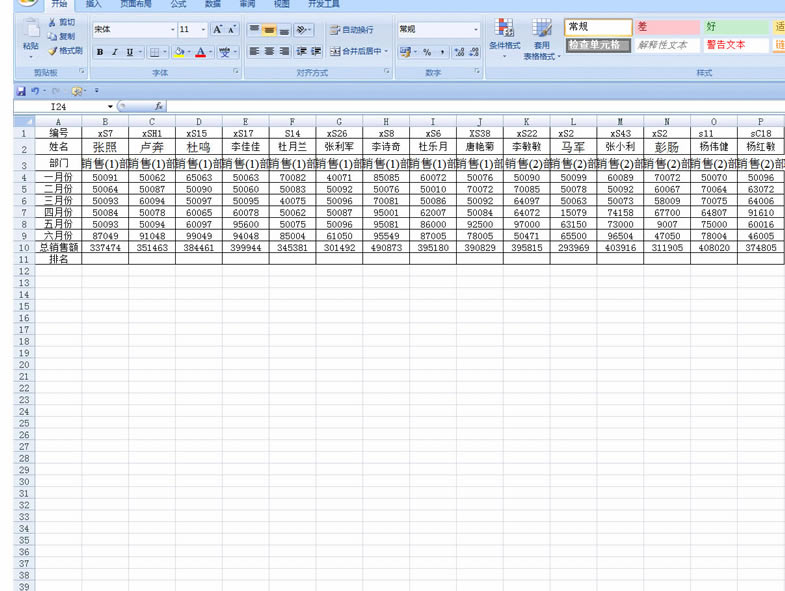This screenshot has width=785, height=591.
Task: Apply comma style number format
Action: (x=442, y=52)
